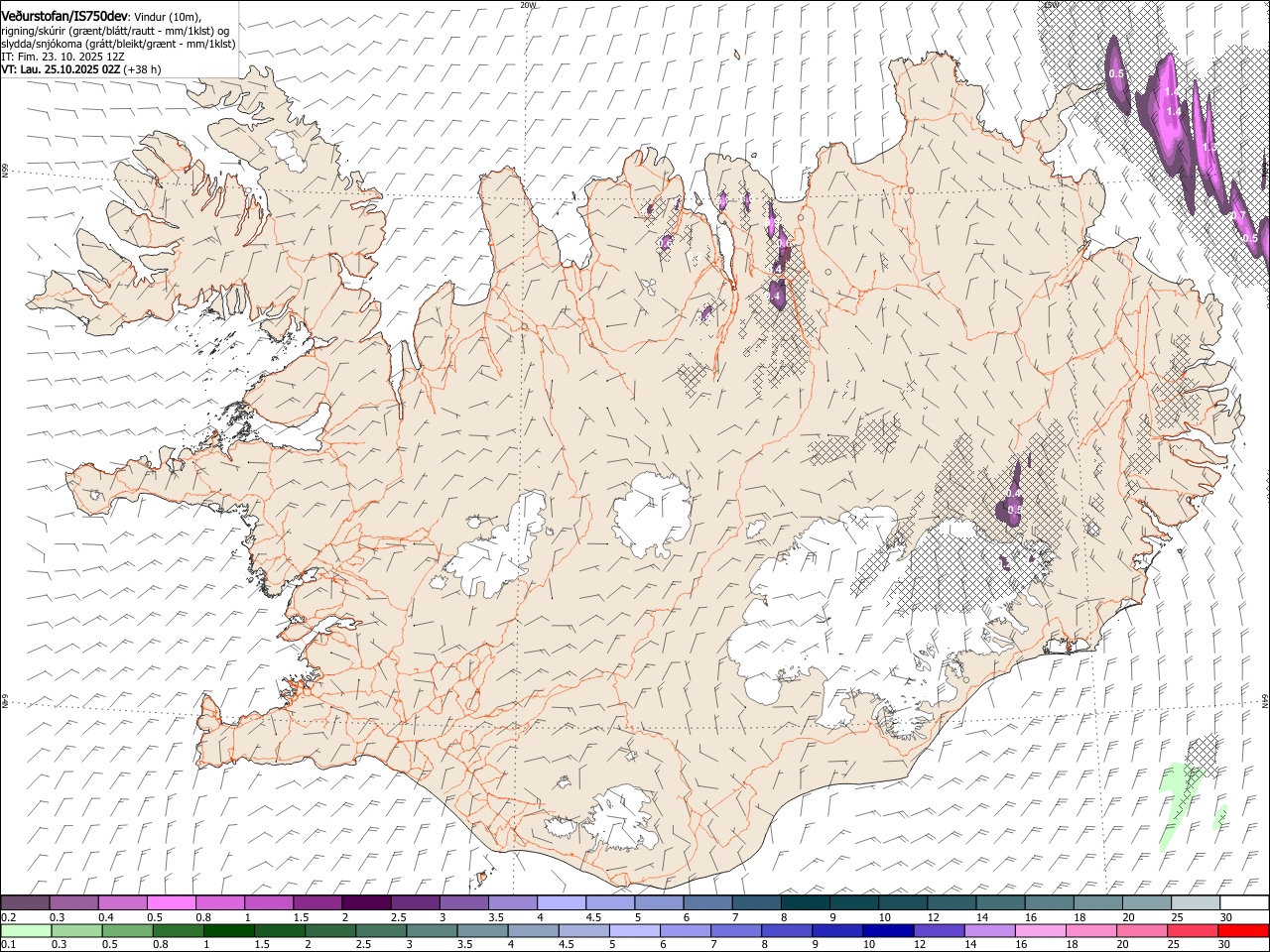Click the 2–2.5 swatch in the rain legend
The height and width of the screenshot is (952, 1270).
pyautogui.click(x=330, y=930)
